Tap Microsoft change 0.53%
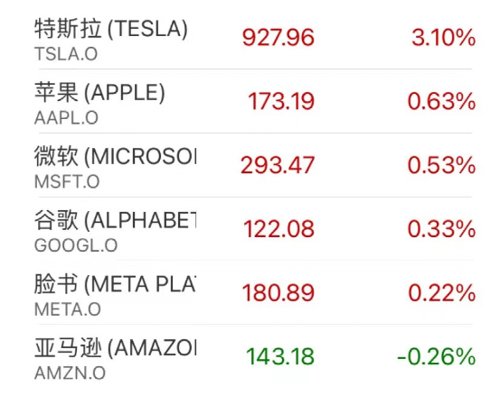 click(442, 165)
